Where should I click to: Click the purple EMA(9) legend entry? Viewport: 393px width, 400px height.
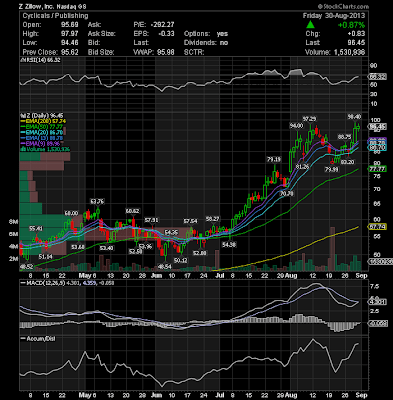40,143
